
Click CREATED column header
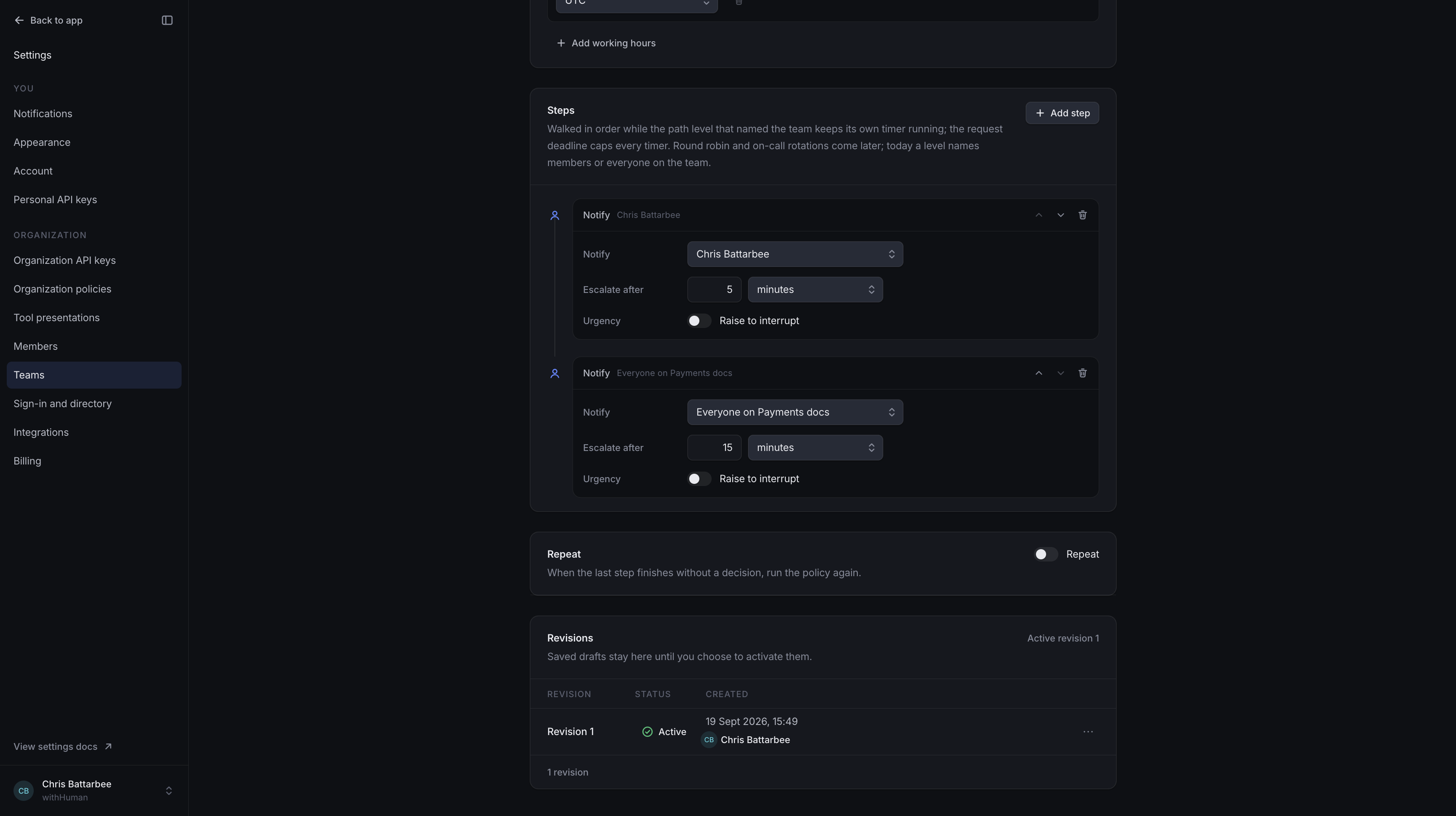tap(726, 694)
